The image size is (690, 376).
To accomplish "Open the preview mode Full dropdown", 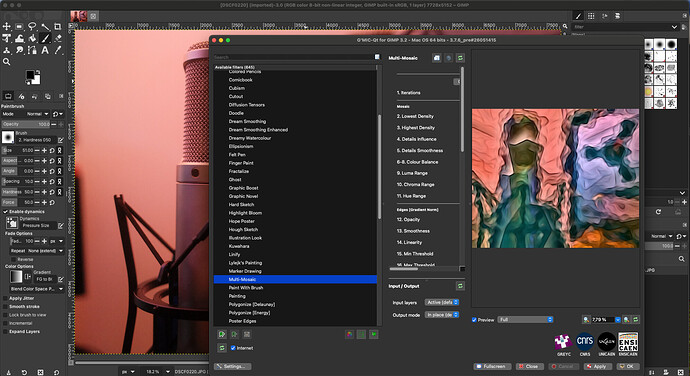I will (x=525, y=320).
